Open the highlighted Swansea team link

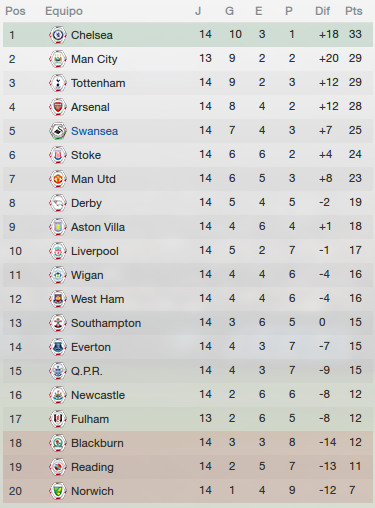[94, 131]
